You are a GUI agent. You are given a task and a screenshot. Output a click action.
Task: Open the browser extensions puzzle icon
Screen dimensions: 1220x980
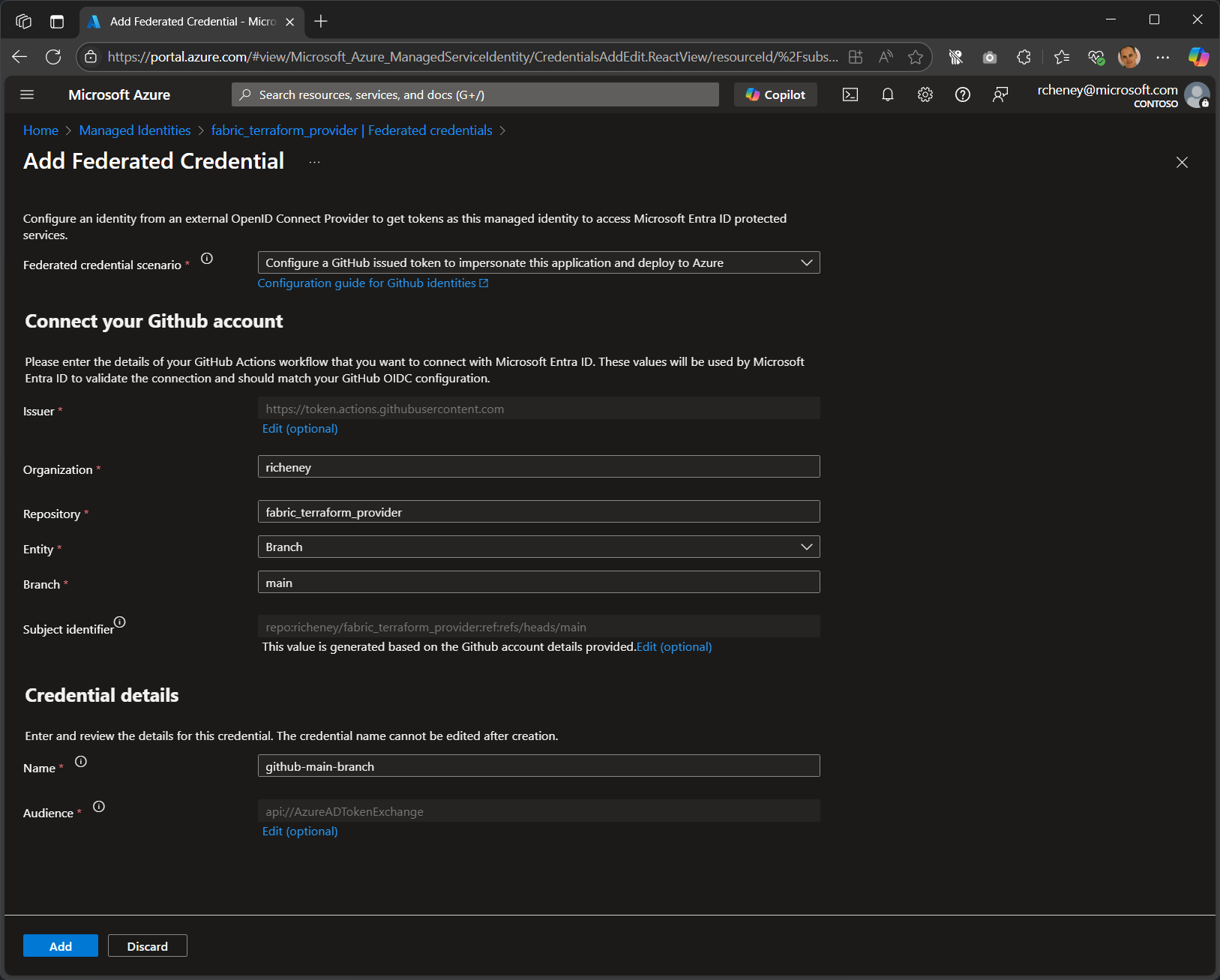(1023, 57)
